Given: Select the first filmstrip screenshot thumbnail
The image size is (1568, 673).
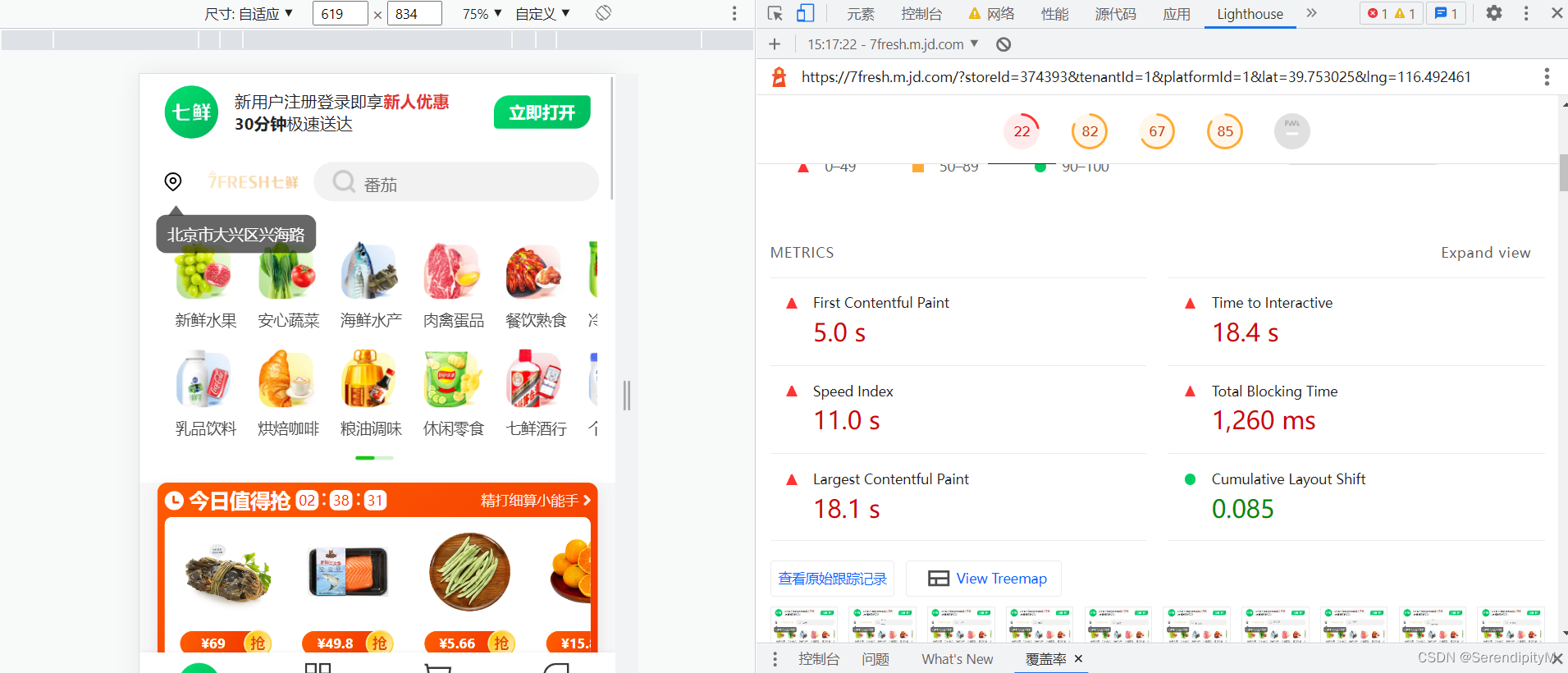Looking at the screenshot, I should [804, 625].
